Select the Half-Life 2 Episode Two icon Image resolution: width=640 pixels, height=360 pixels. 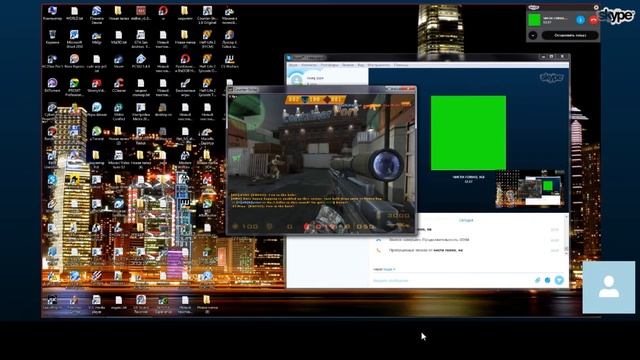[x=207, y=87]
